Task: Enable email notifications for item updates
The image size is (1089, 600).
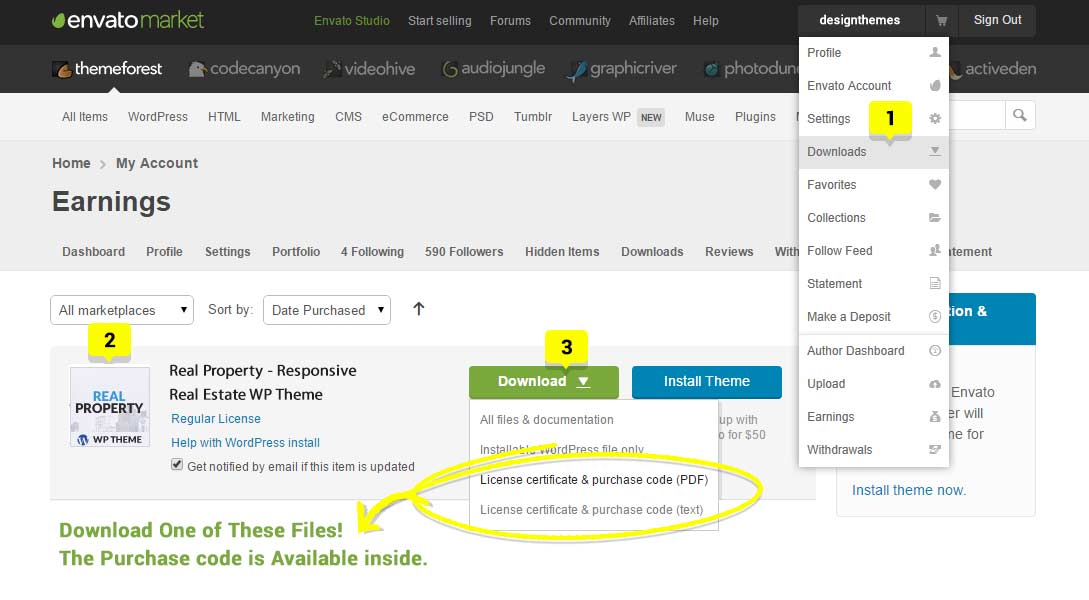Action: tap(176, 464)
